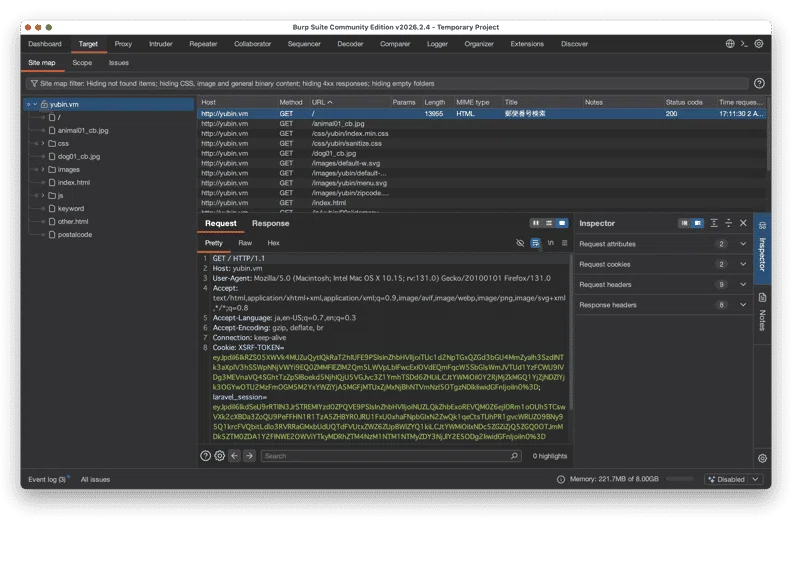Viewport: 792px width, 580px height.
Task: Select postalcode in the site map tree
Action: point(75,234)
